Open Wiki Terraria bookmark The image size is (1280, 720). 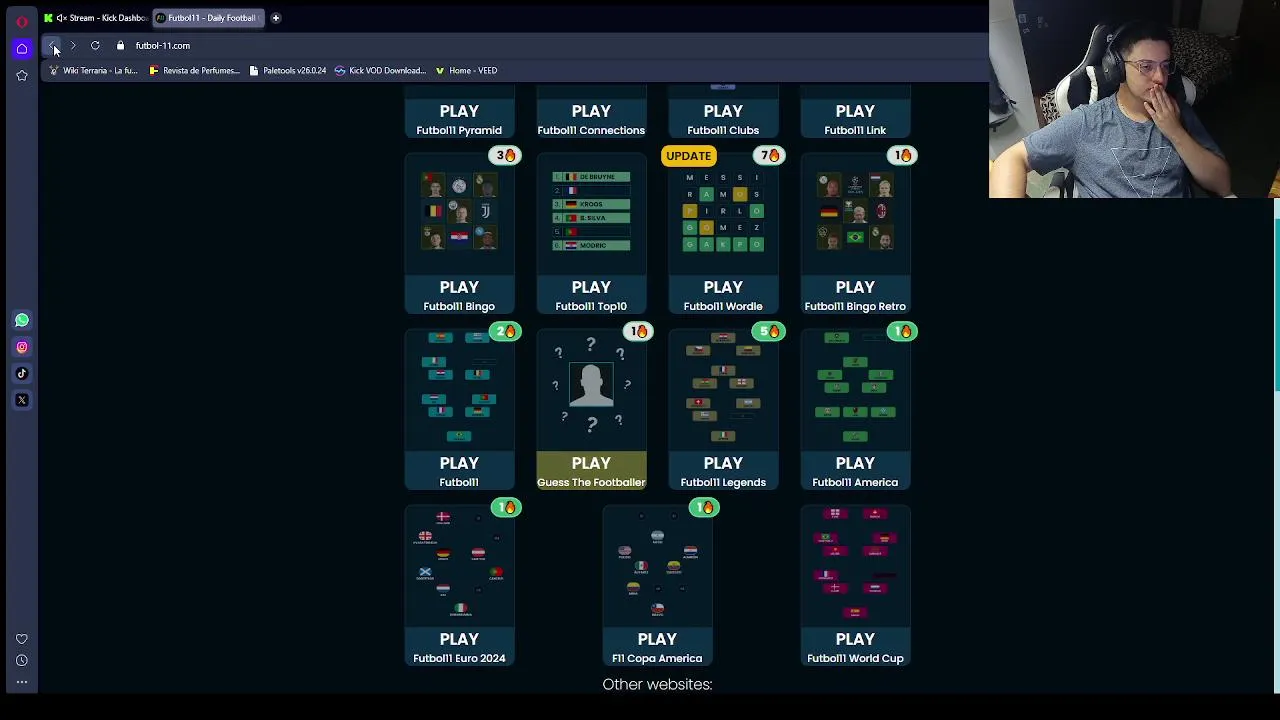(93, 71)
